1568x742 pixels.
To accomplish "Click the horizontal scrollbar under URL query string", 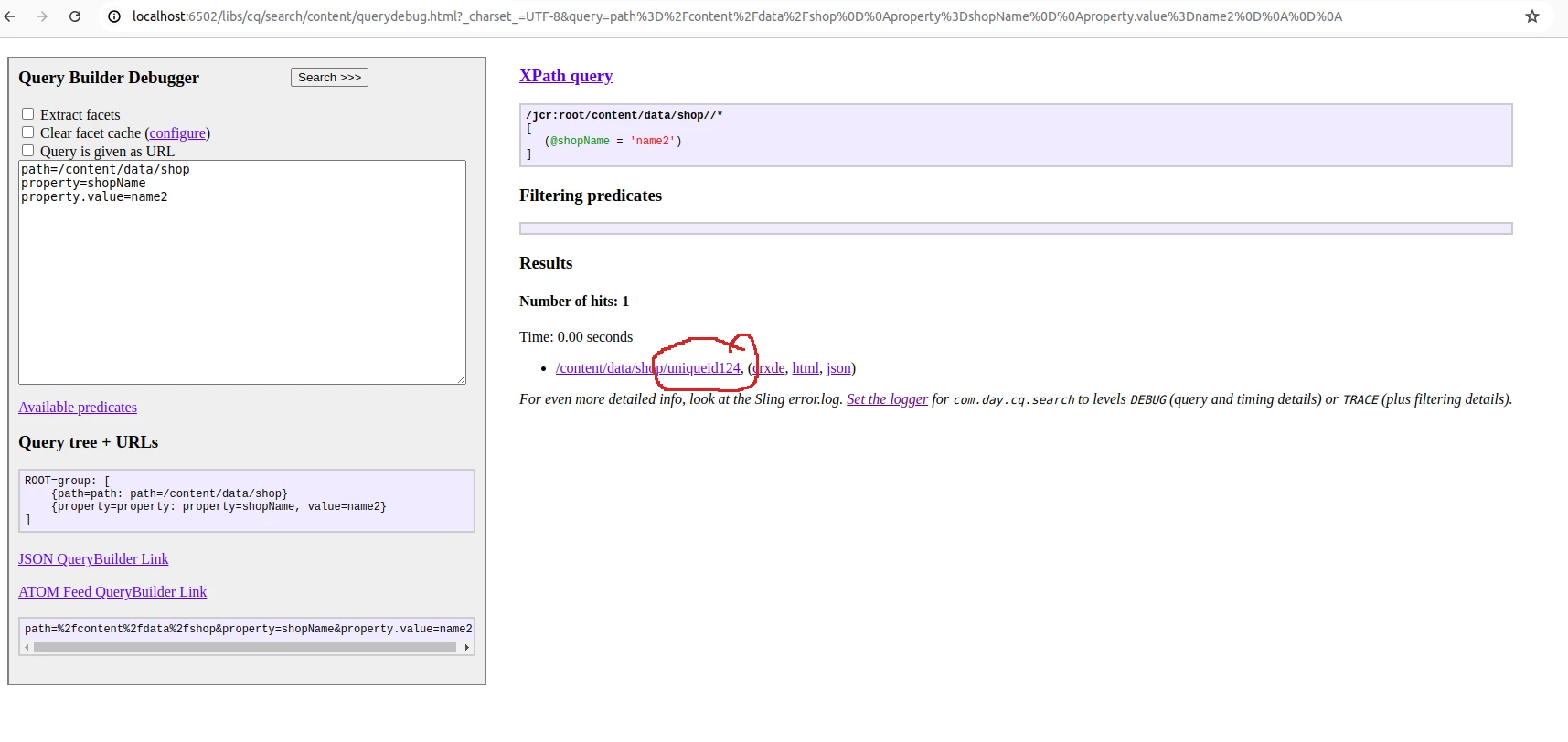I will pos(245,647).
